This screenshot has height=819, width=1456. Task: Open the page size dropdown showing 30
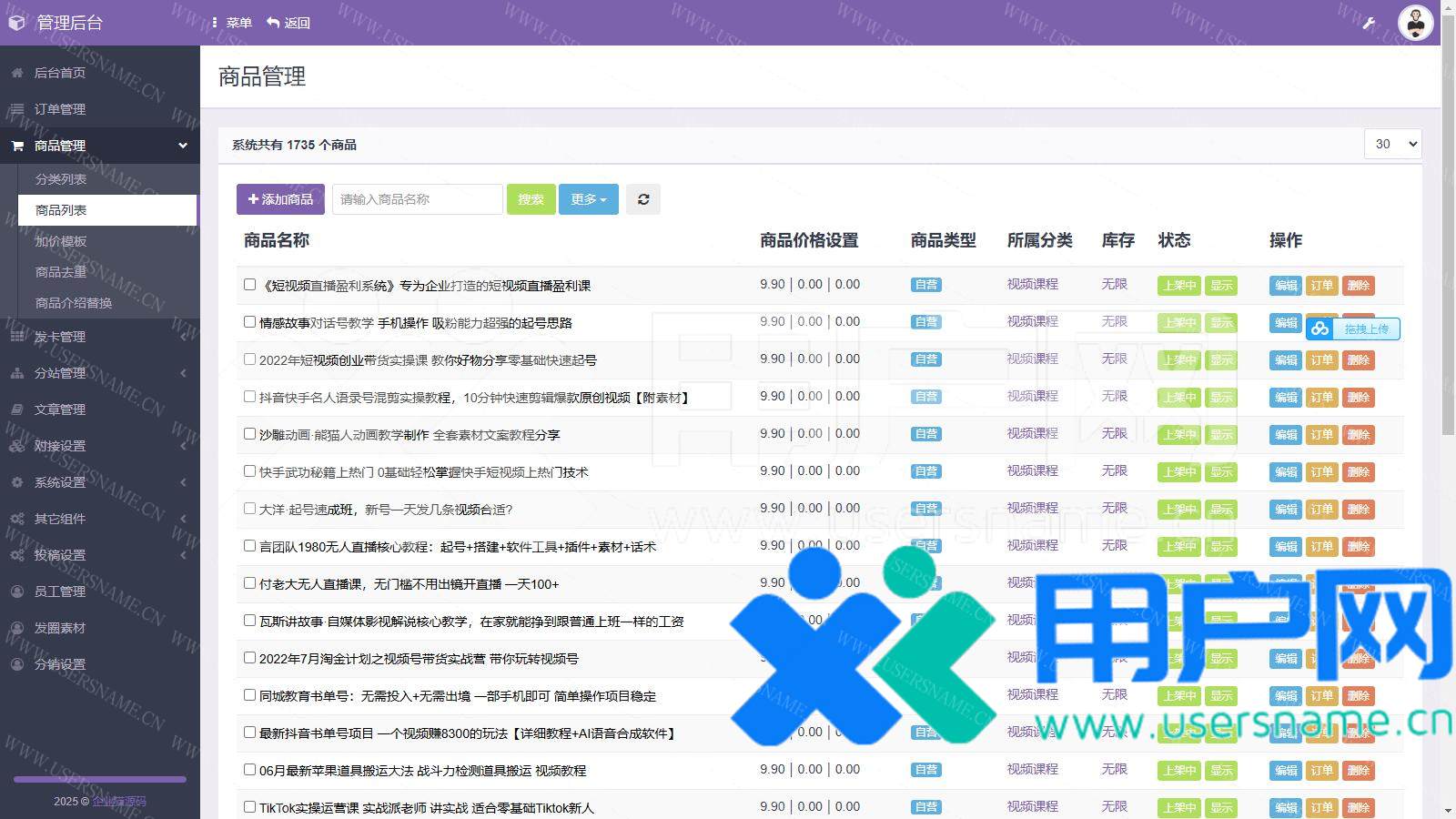[1392, 144]
